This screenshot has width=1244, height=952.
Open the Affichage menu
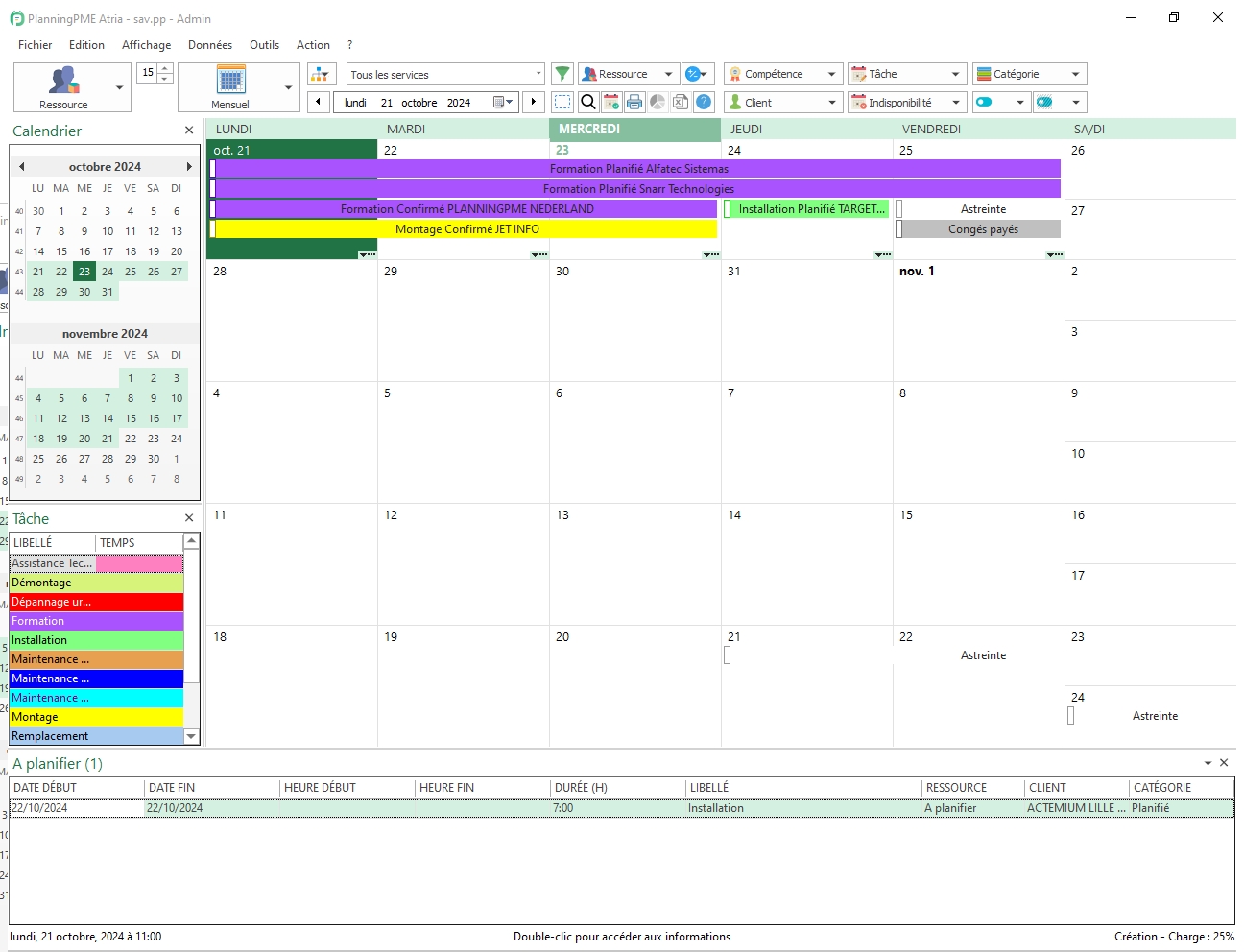coord(146,44)
